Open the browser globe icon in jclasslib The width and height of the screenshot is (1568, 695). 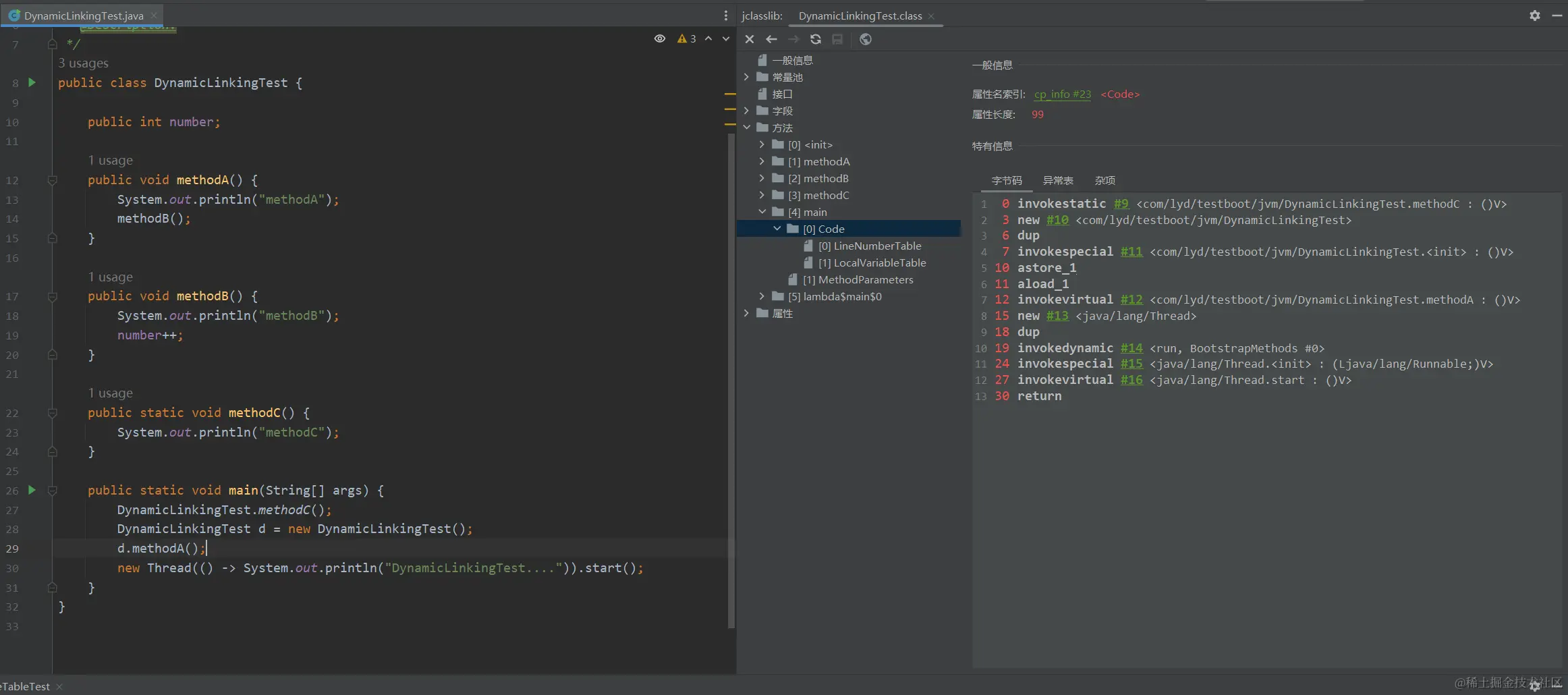(866, 39)
